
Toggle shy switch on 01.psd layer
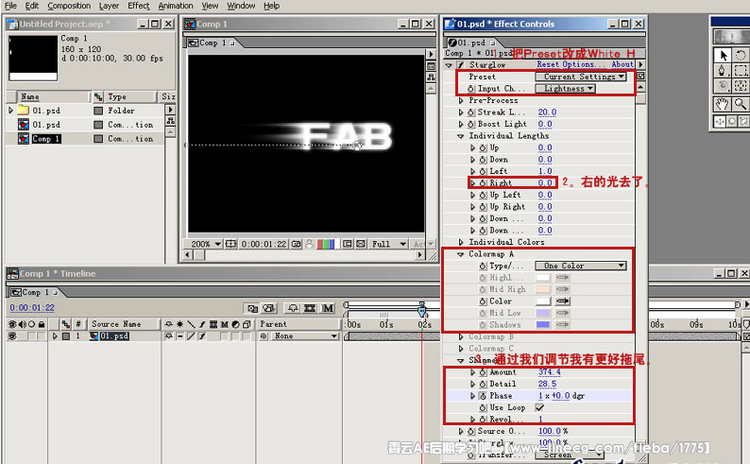point(168,336)
